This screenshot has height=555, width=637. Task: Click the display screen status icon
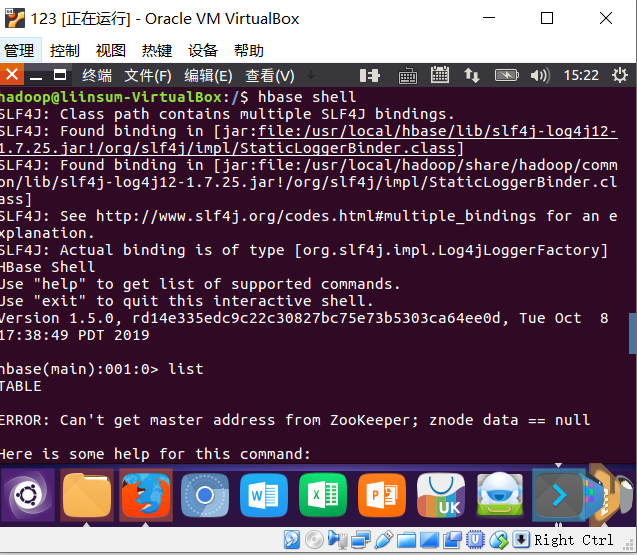[x=429, y=540]
